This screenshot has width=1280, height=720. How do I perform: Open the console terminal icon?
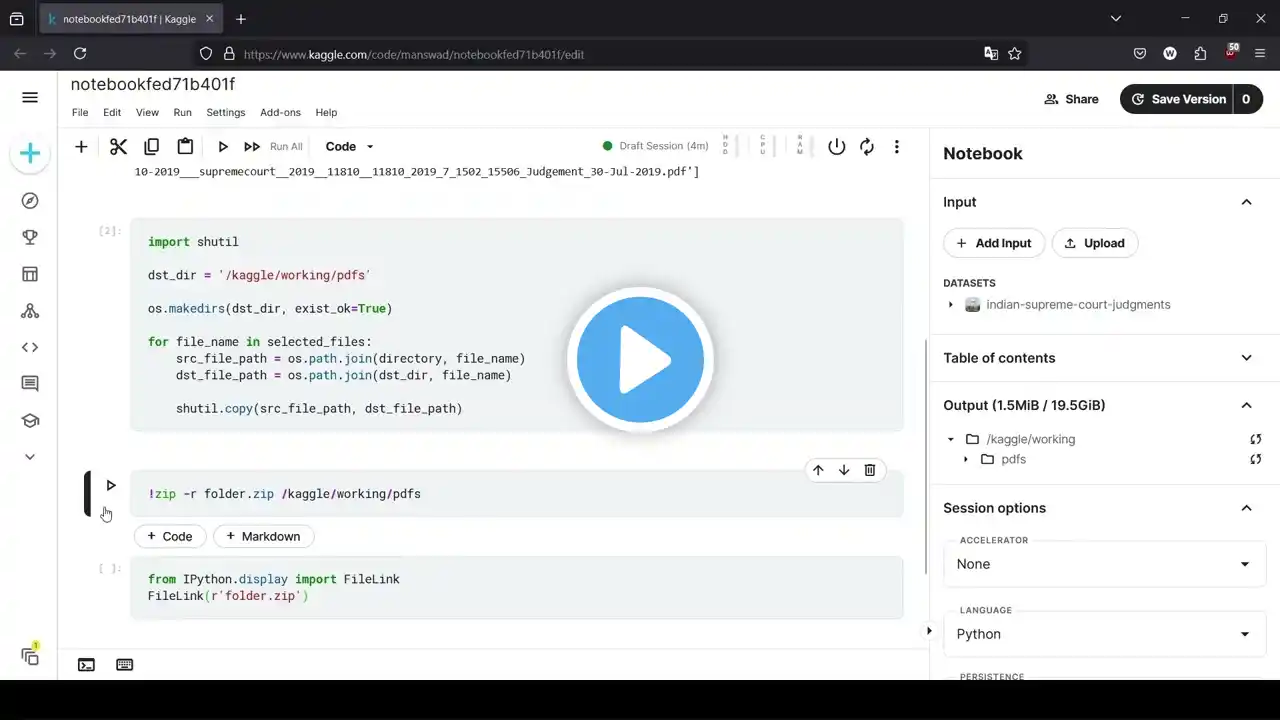pos(87,665)
